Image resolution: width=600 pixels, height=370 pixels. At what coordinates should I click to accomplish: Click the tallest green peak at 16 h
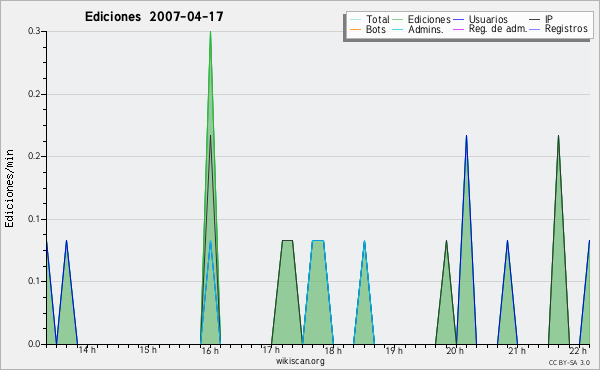coord(210,33)
